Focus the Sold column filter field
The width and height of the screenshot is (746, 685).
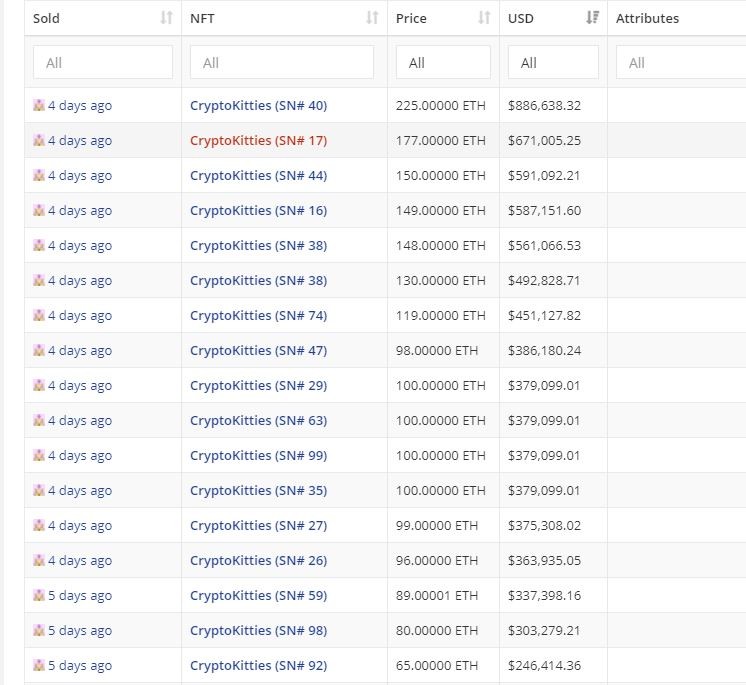(x=103, y=62)
